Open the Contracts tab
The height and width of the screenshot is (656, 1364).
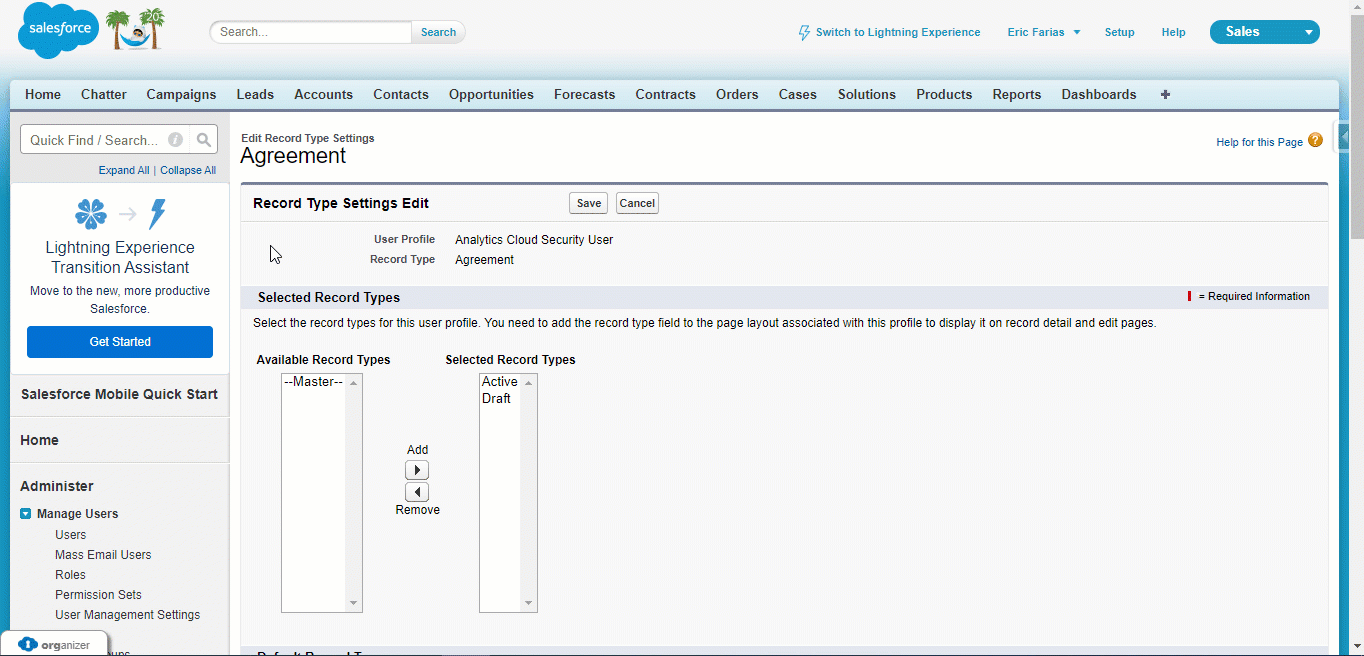point(665,94)
